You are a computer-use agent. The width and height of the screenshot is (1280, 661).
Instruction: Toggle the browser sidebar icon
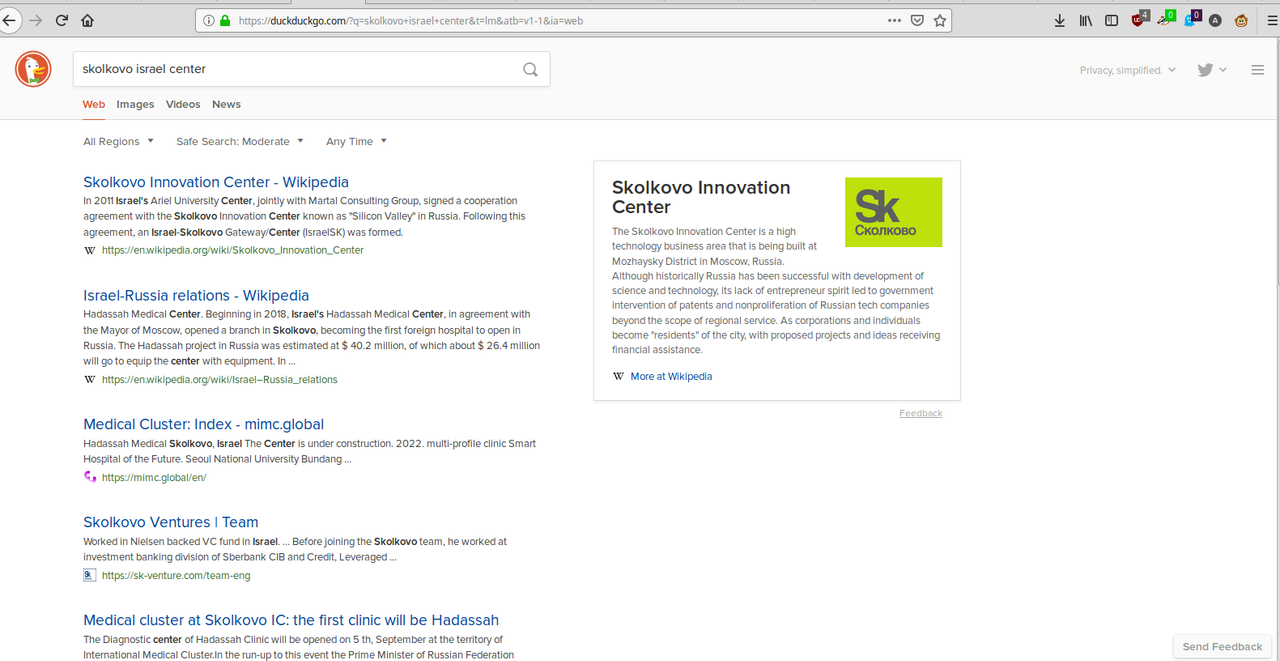(x=1111, y=20)
